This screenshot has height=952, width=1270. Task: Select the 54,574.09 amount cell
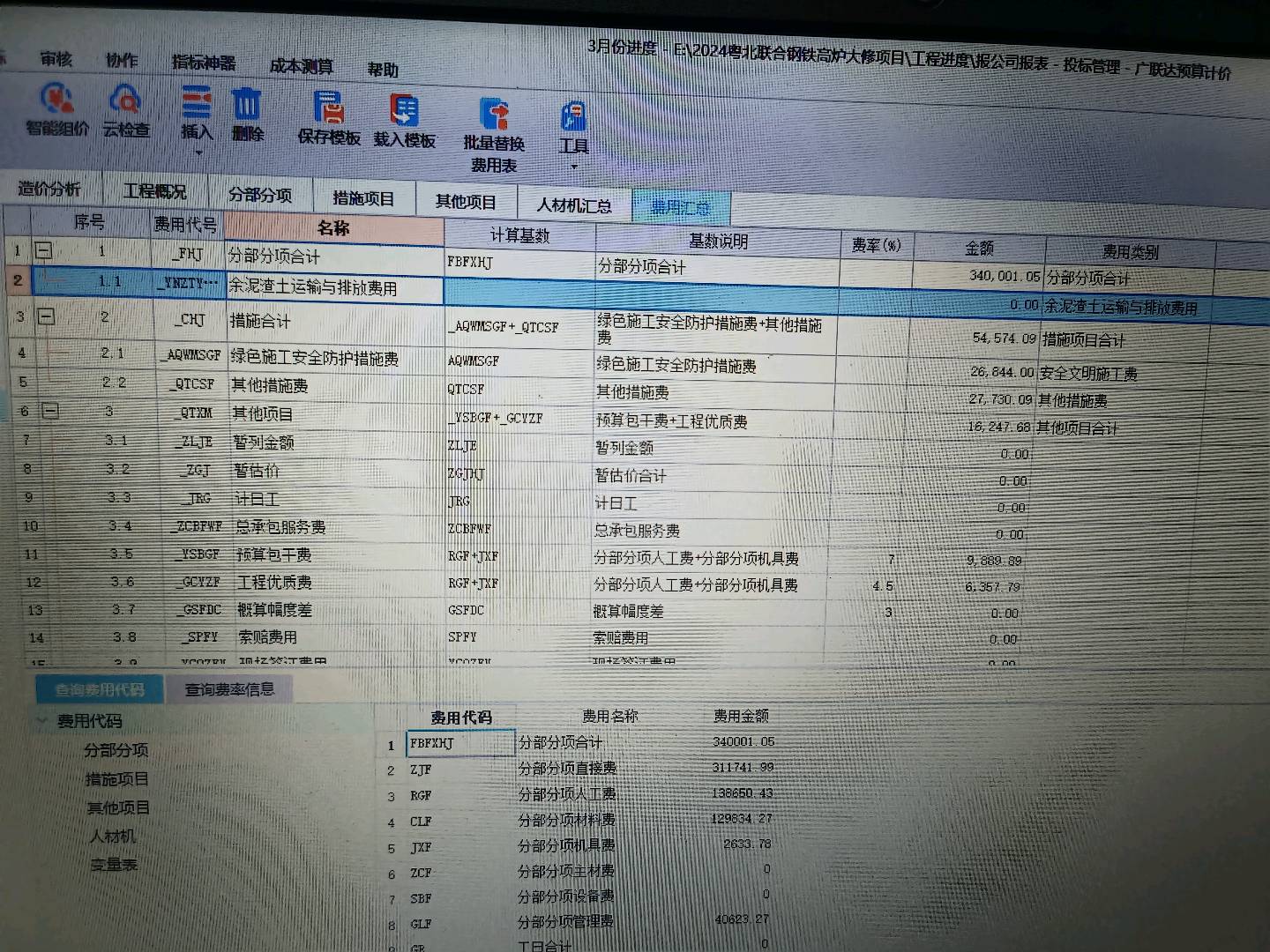click(975, 338)
